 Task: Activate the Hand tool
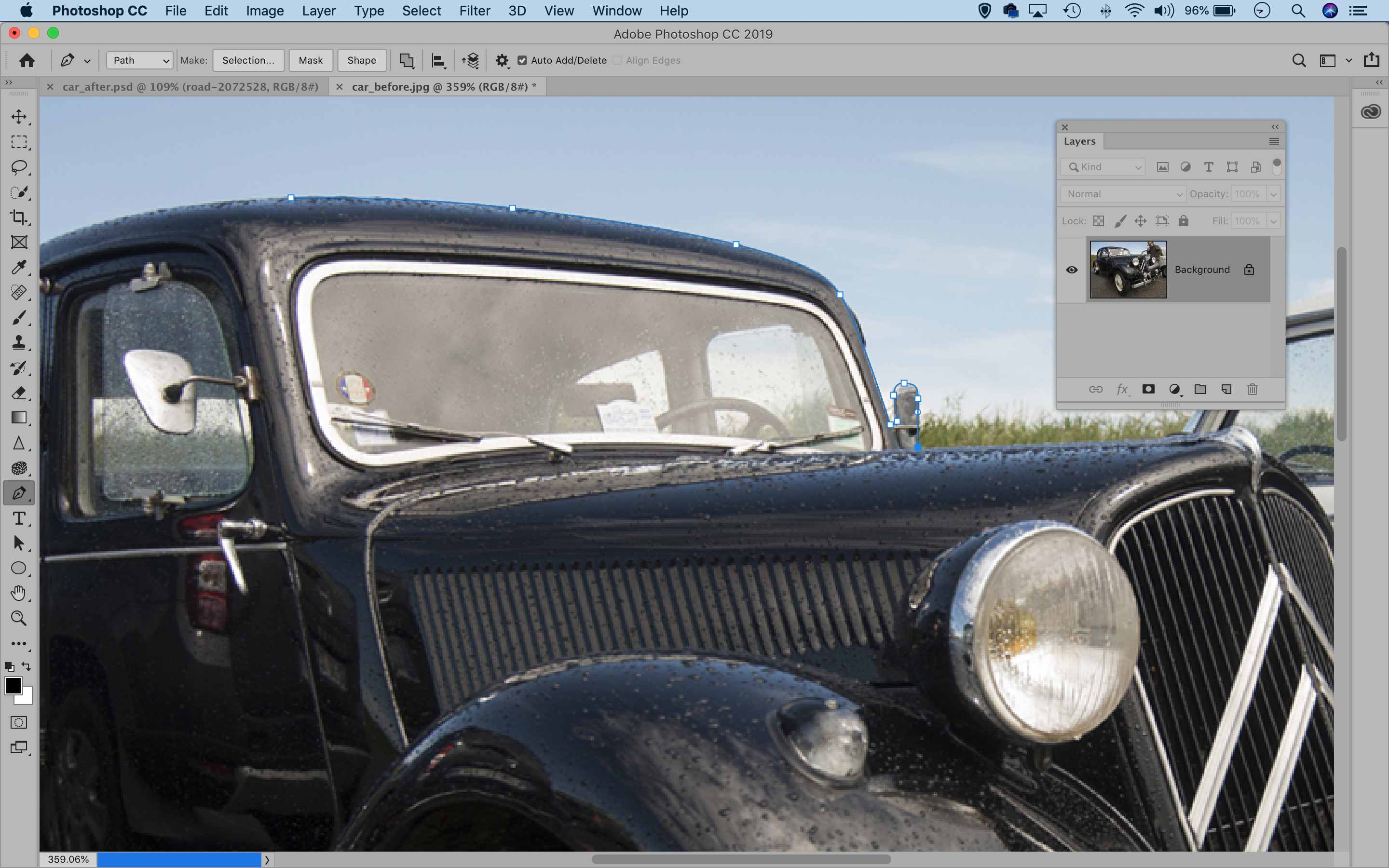[x=19, y=593]
